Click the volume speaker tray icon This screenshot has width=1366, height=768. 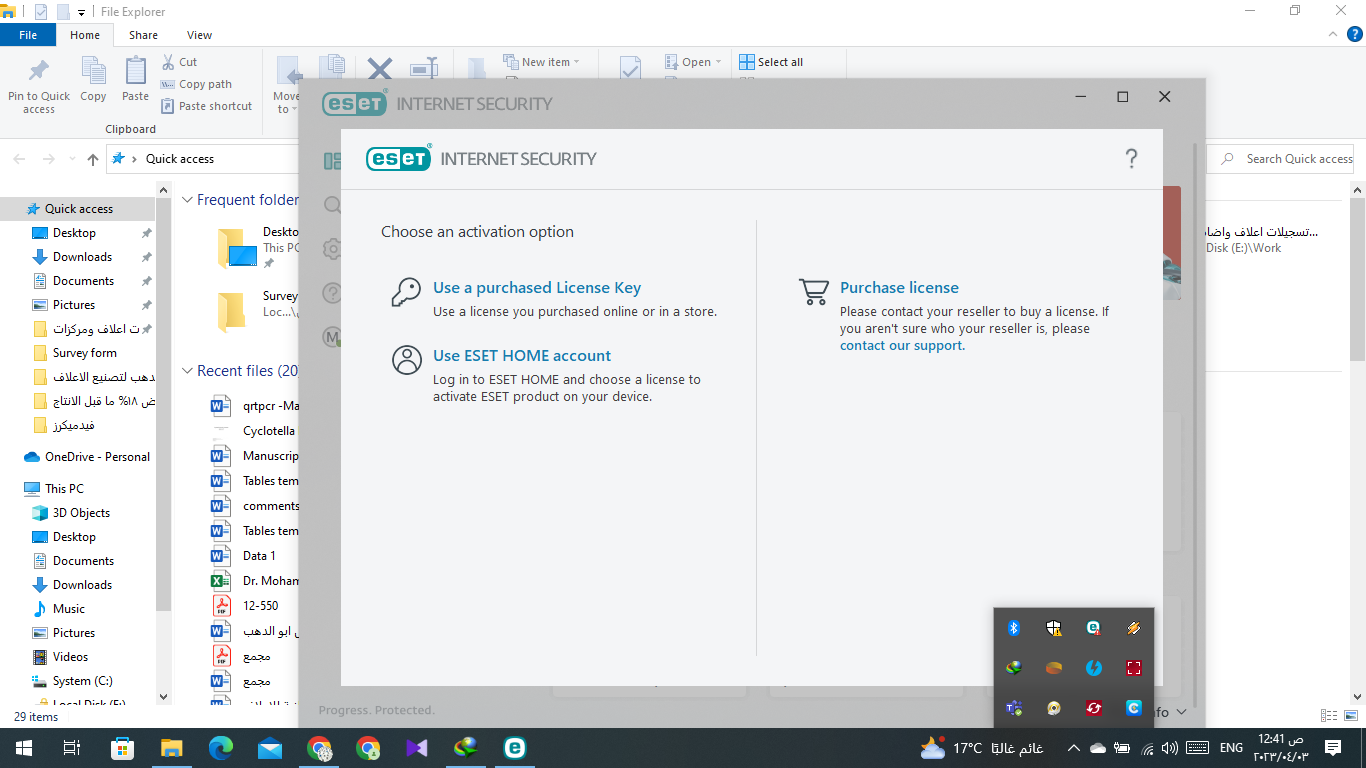[x=1170, y=748]
